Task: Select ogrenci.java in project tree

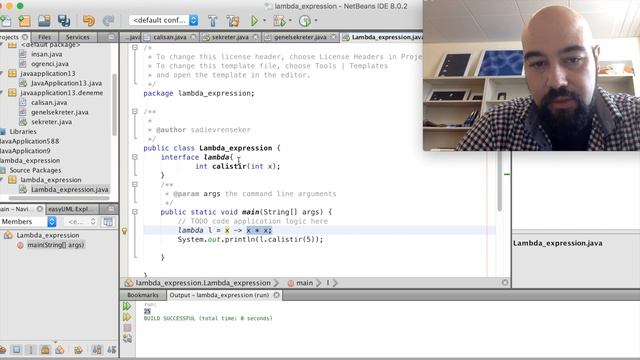Action: click(x=50, y=64)
